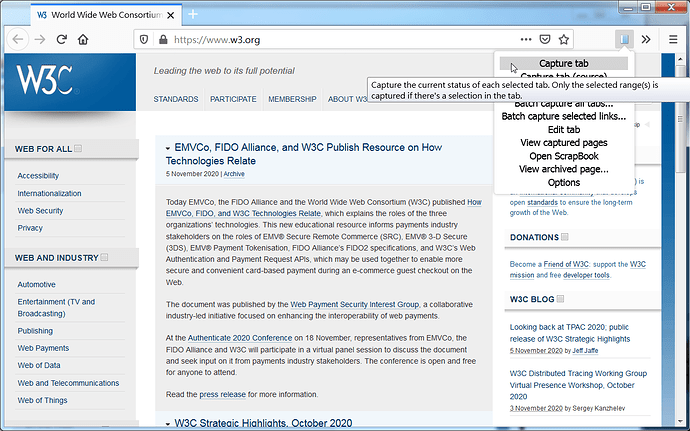This screenshot has width=690, height=431.
Task: Open a new tab with plus button
Action: [193, 15]
